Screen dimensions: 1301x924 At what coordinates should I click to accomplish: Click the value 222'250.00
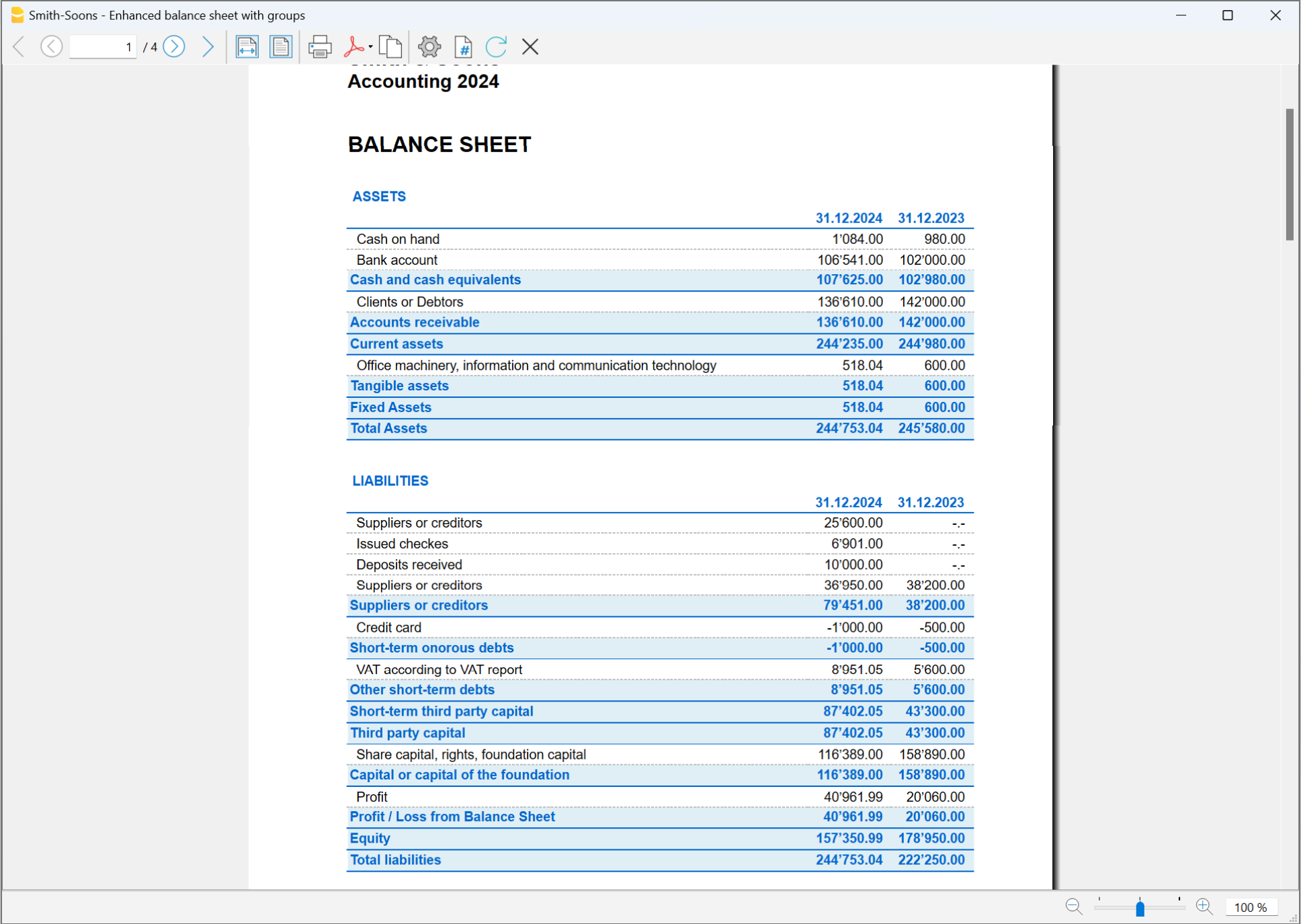pyautogui.click(x=931, y=860)
